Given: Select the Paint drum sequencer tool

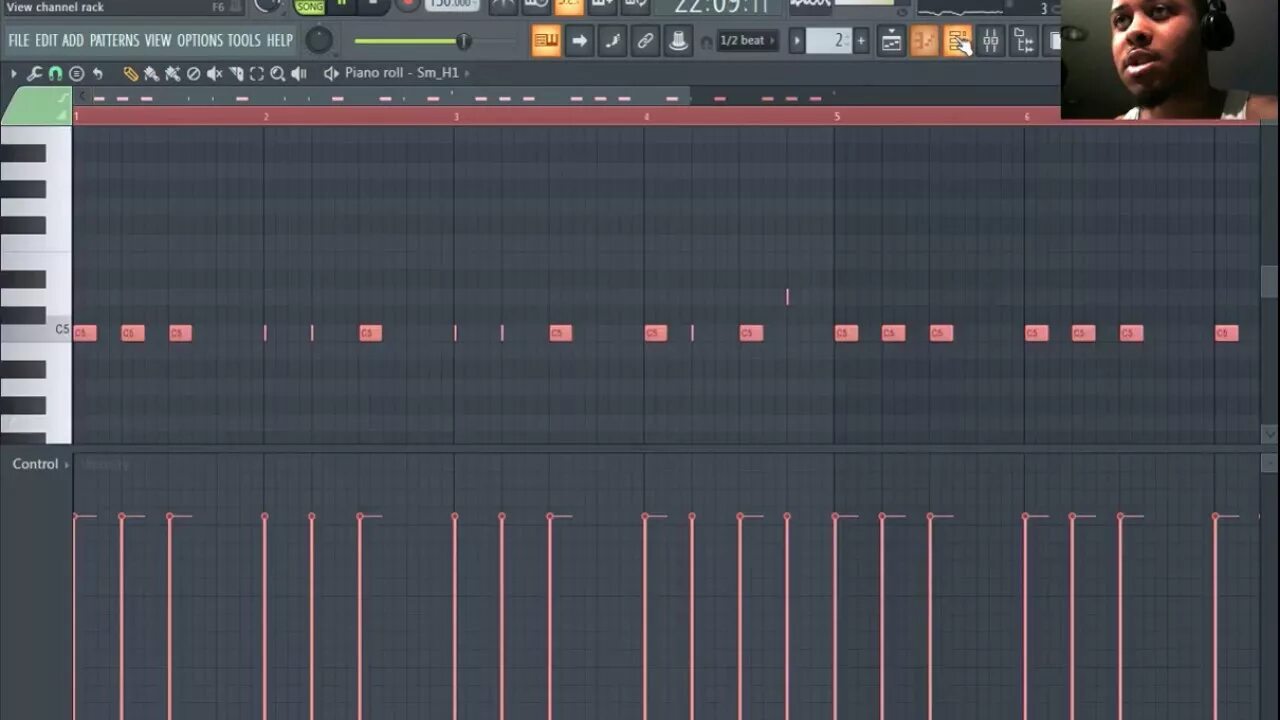Looking at the screenshot, I should pos(172,73).
